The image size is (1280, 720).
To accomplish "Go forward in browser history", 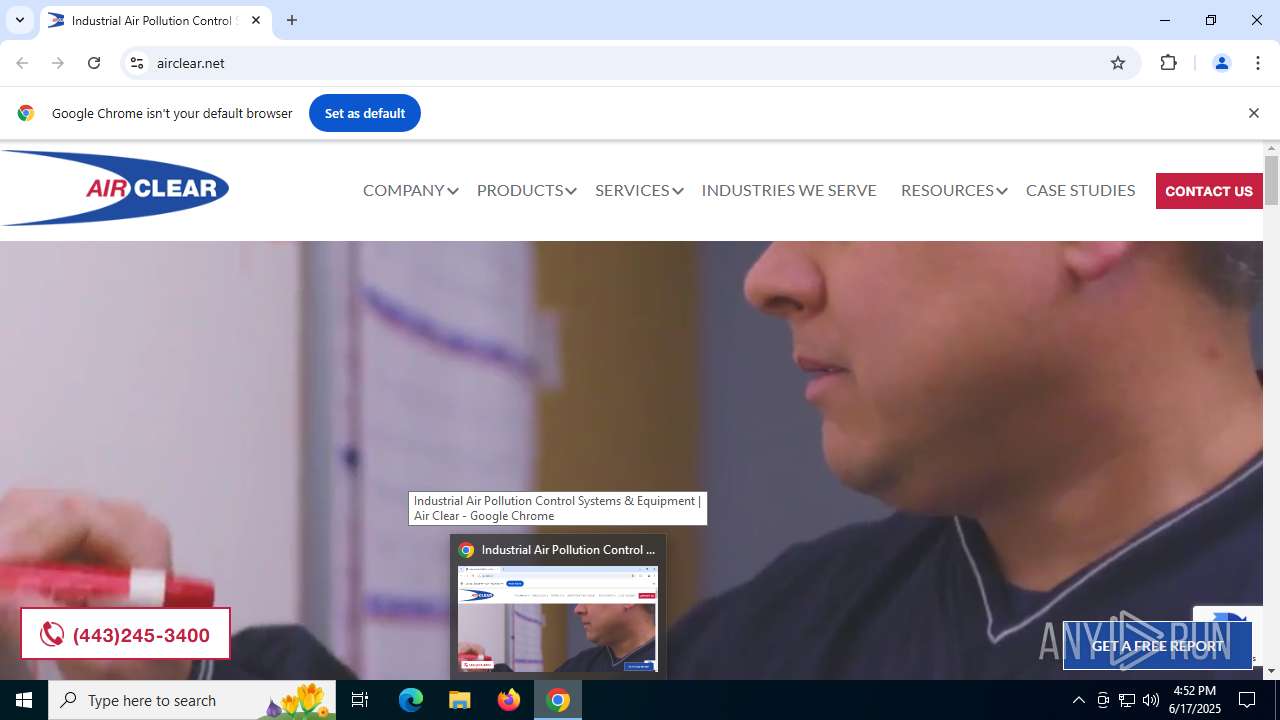I will point(58,63).
